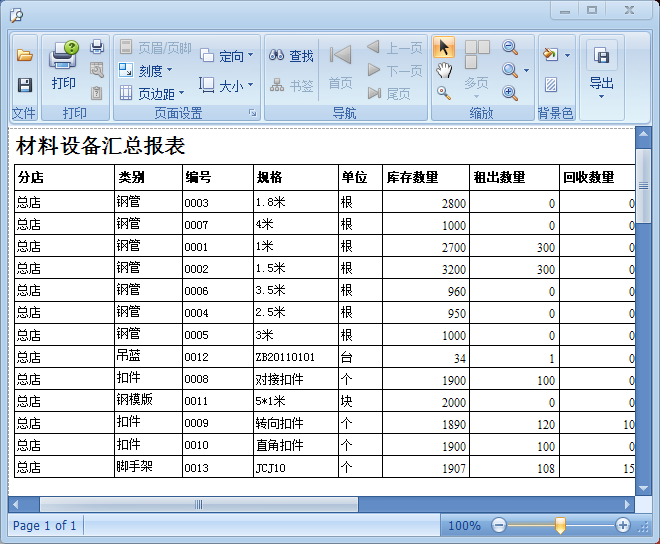The image size is (660, 544).
Task: Open the 导出 export menu
Action: [601, 70]
